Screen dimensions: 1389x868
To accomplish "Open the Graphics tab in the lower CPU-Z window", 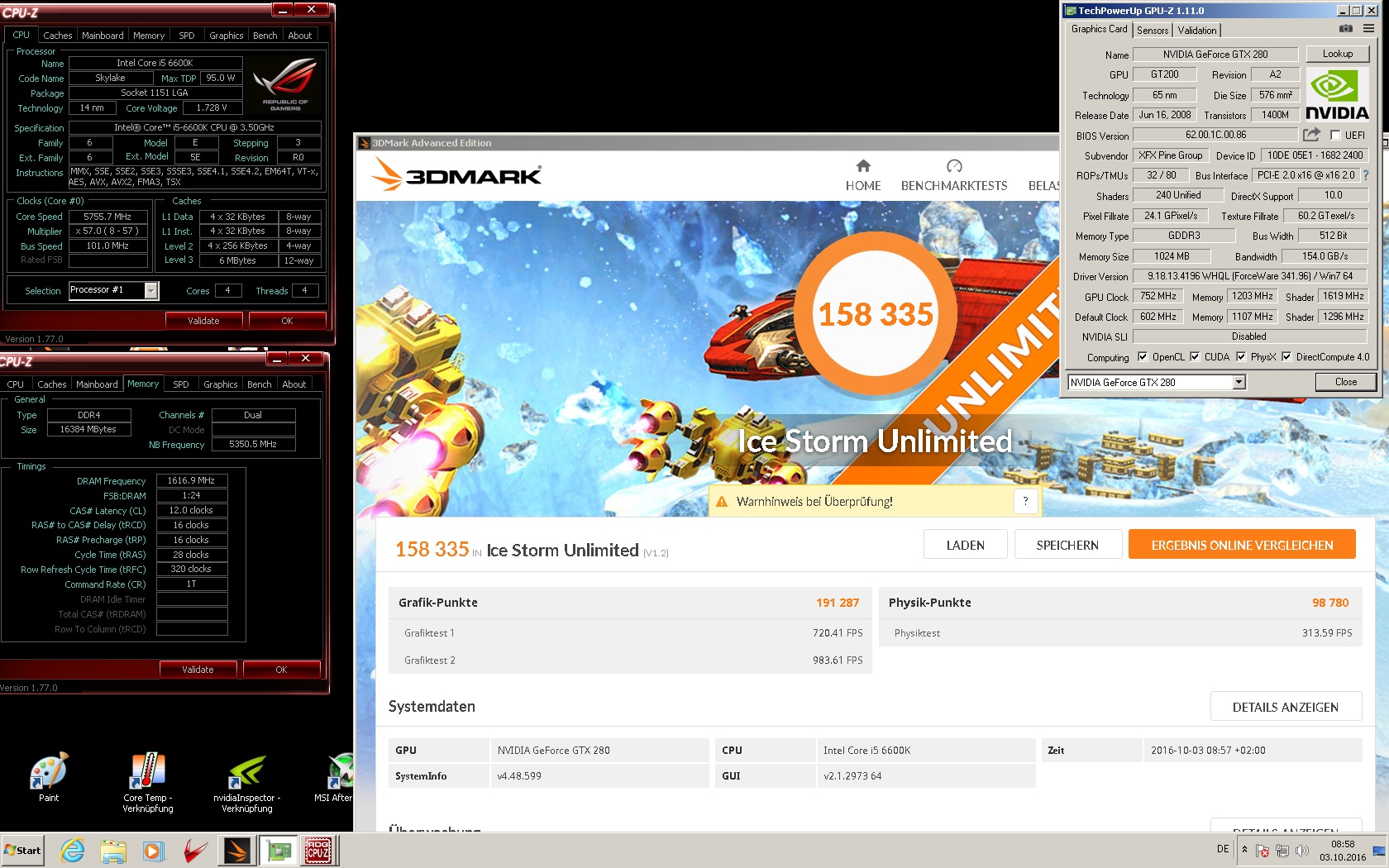I will tap(221, 384).
